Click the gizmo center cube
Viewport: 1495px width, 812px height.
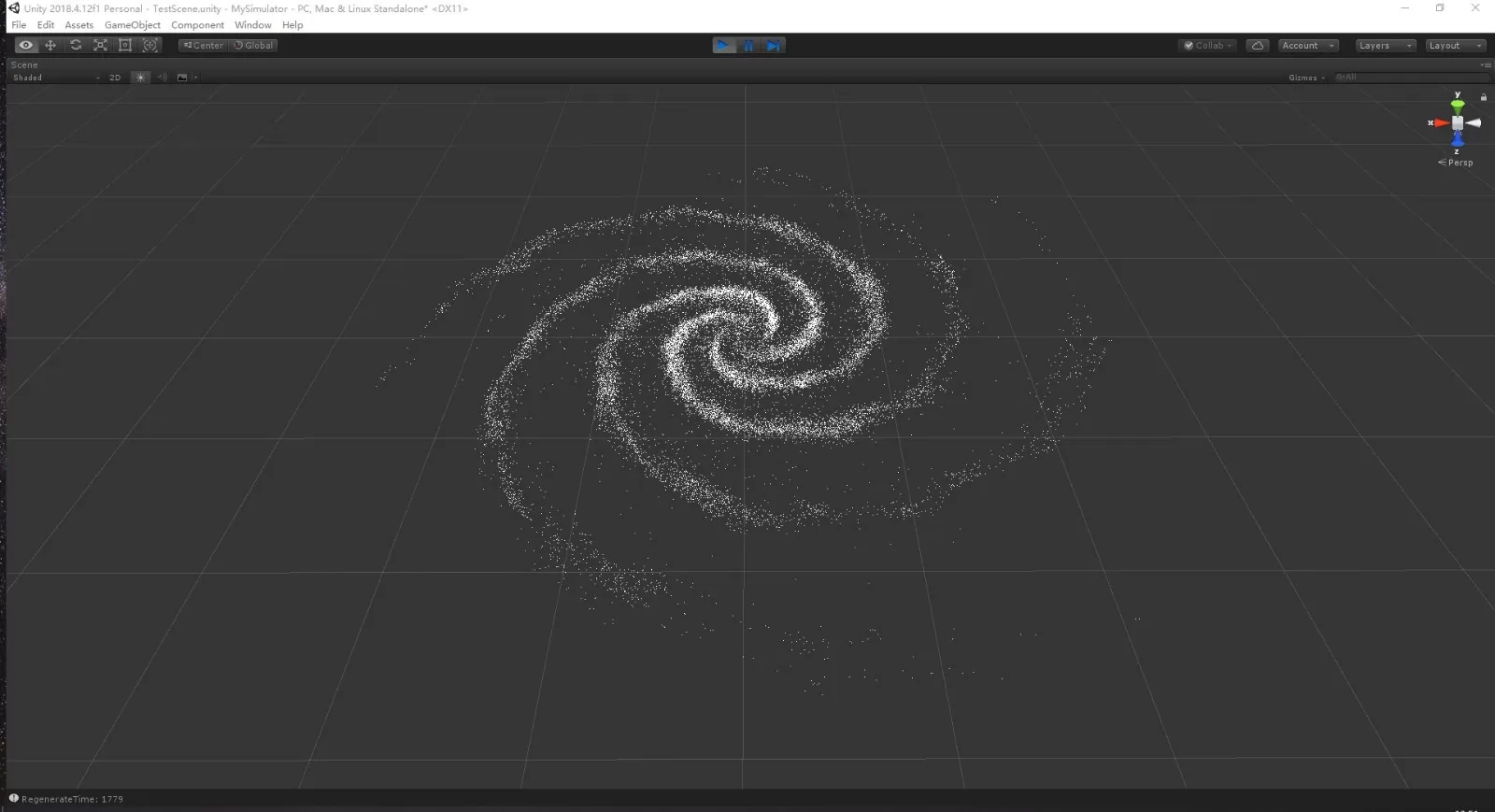(1458, 122)
